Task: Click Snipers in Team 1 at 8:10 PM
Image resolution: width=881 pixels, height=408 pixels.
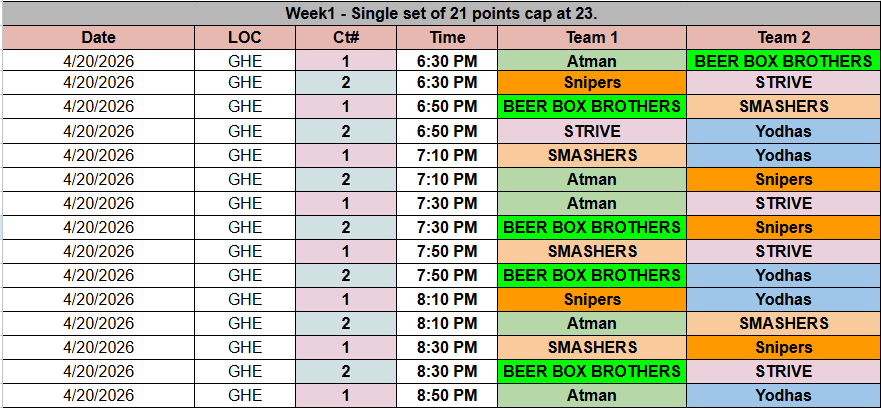Action: [592, 299]
